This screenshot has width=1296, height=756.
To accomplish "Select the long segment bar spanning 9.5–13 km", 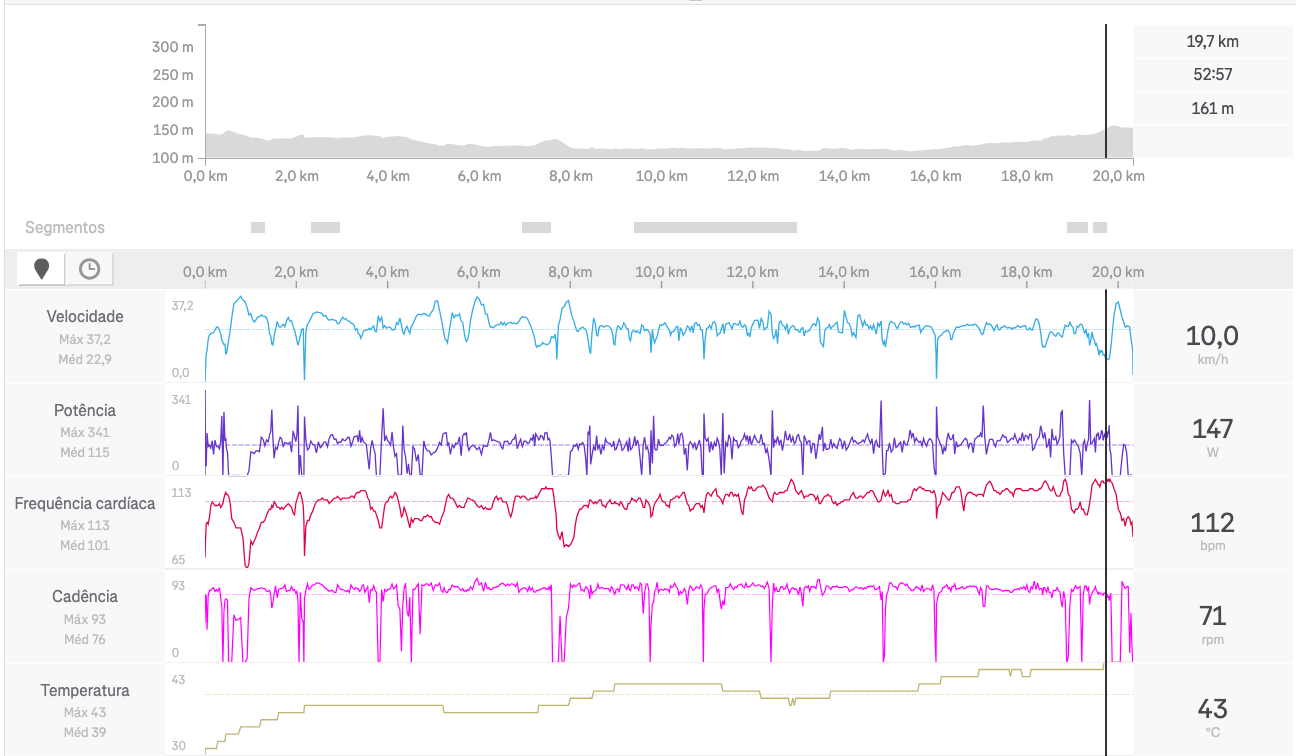I will click(715, 228).
